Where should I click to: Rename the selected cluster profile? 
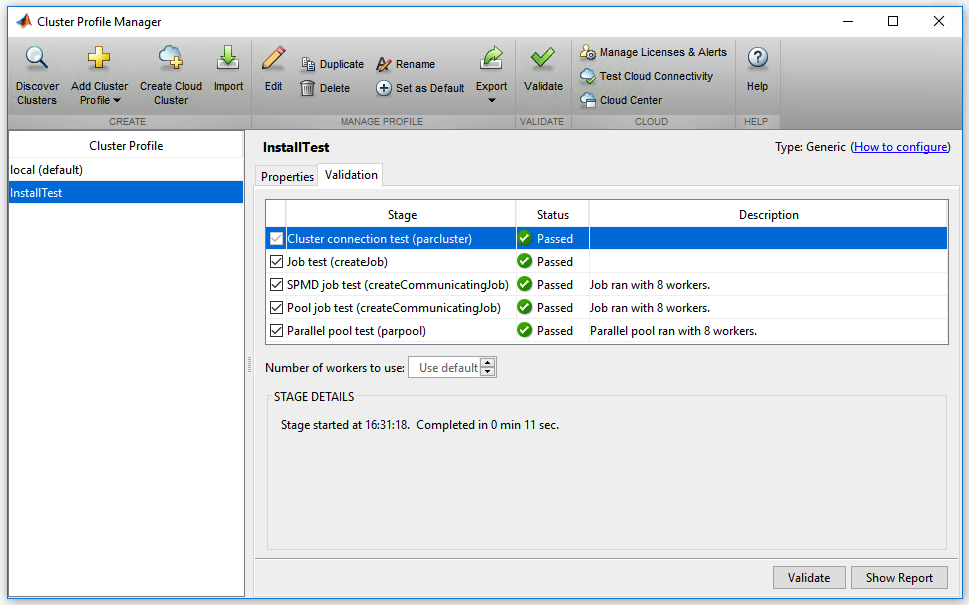[x=405, y=64]
